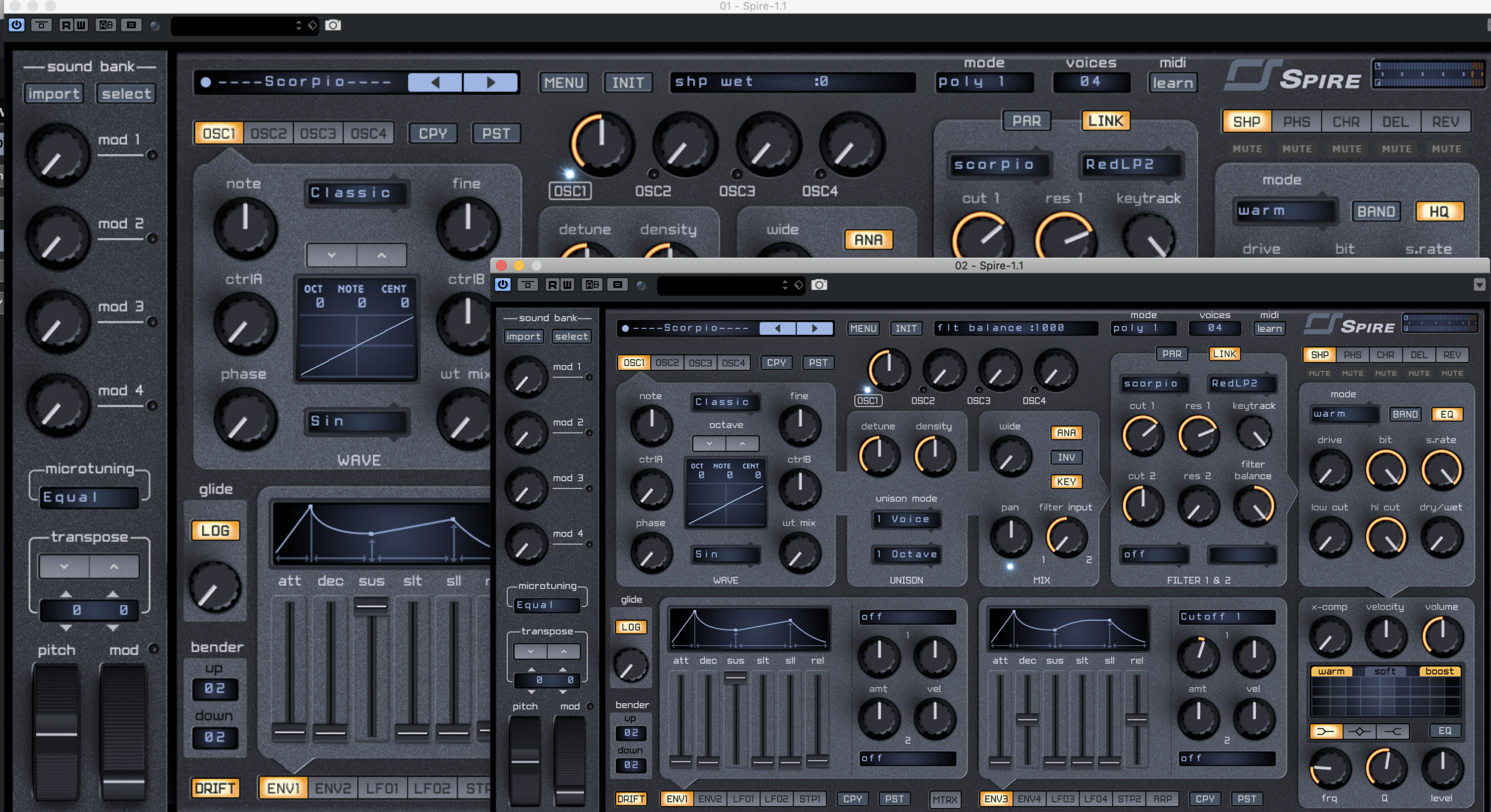Image resolution: width=1491 pixels, height=812 pixels.
Task: Switch to OSC2 tab in 02 Spire window
Action: [667, 363]
